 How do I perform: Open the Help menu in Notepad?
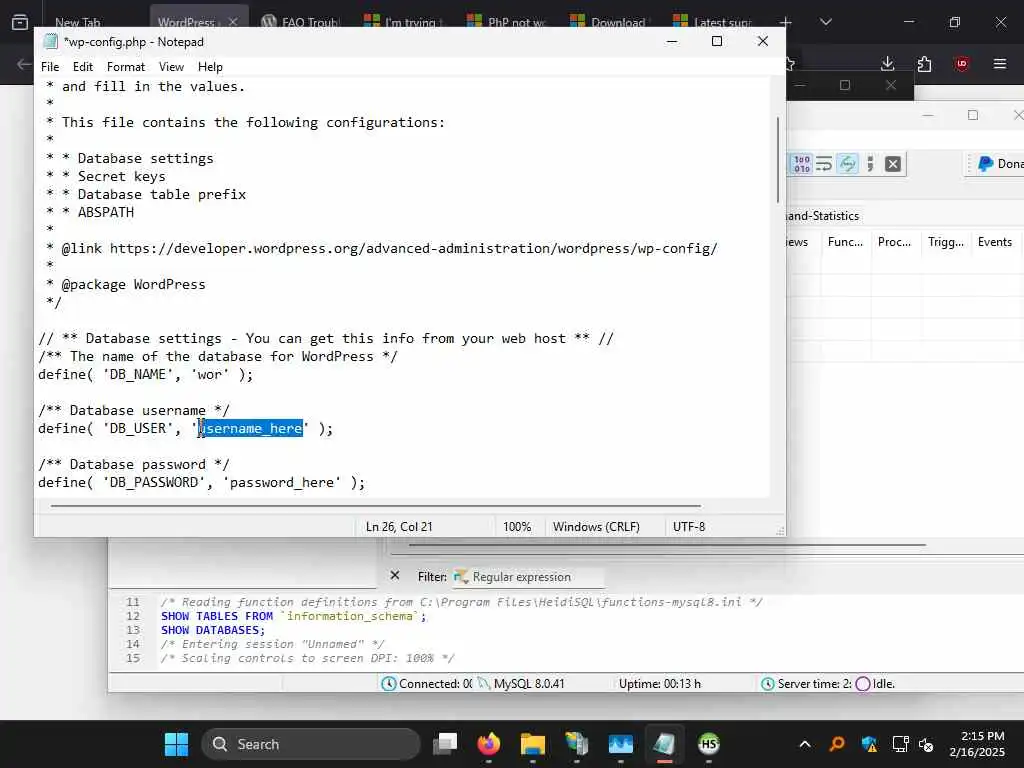pos(210,67)
